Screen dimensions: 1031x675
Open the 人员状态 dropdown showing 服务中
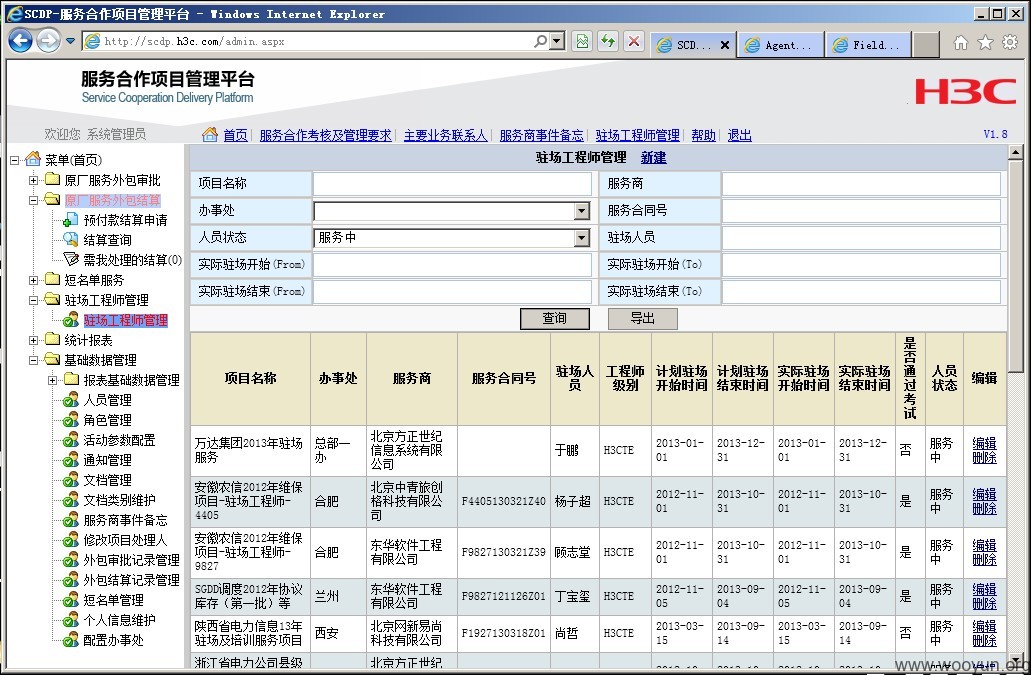coord(582,238)
